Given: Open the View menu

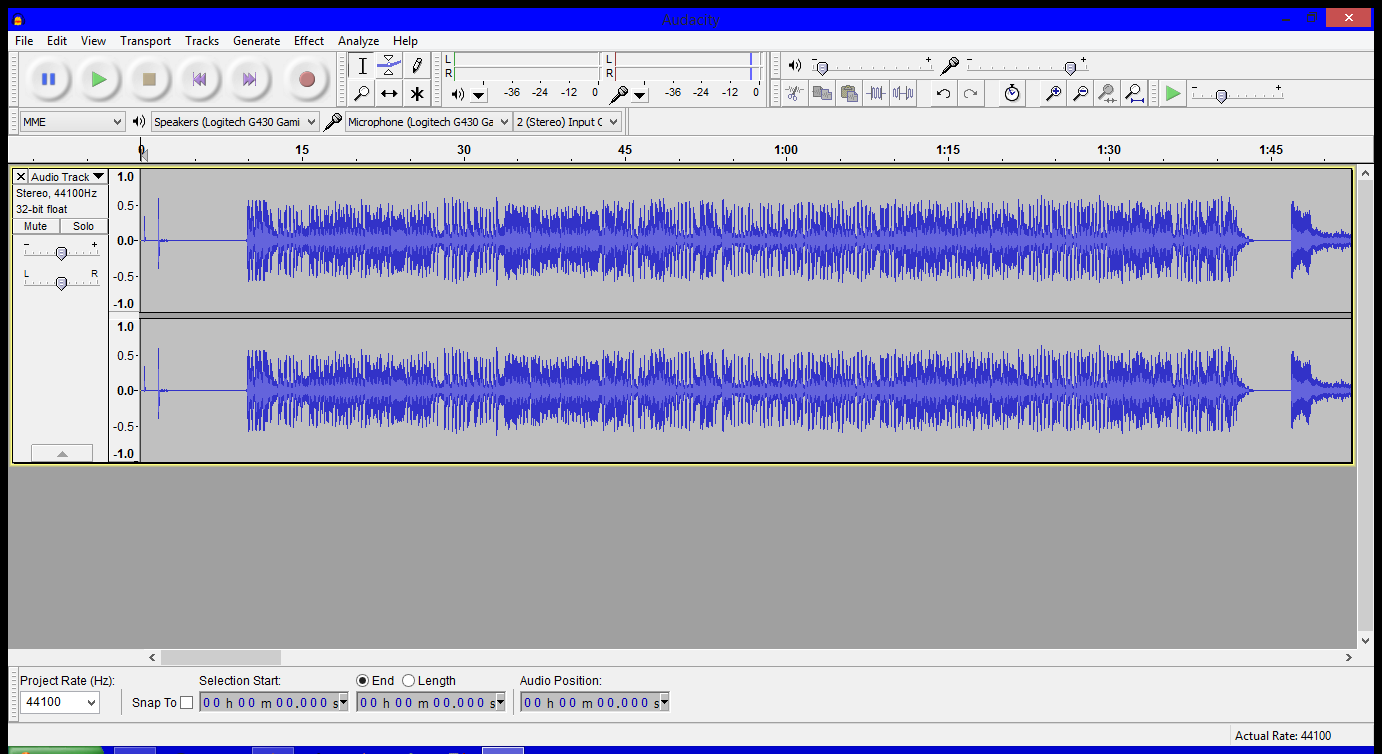Looking at the screenshot, I should pos(94,41).
